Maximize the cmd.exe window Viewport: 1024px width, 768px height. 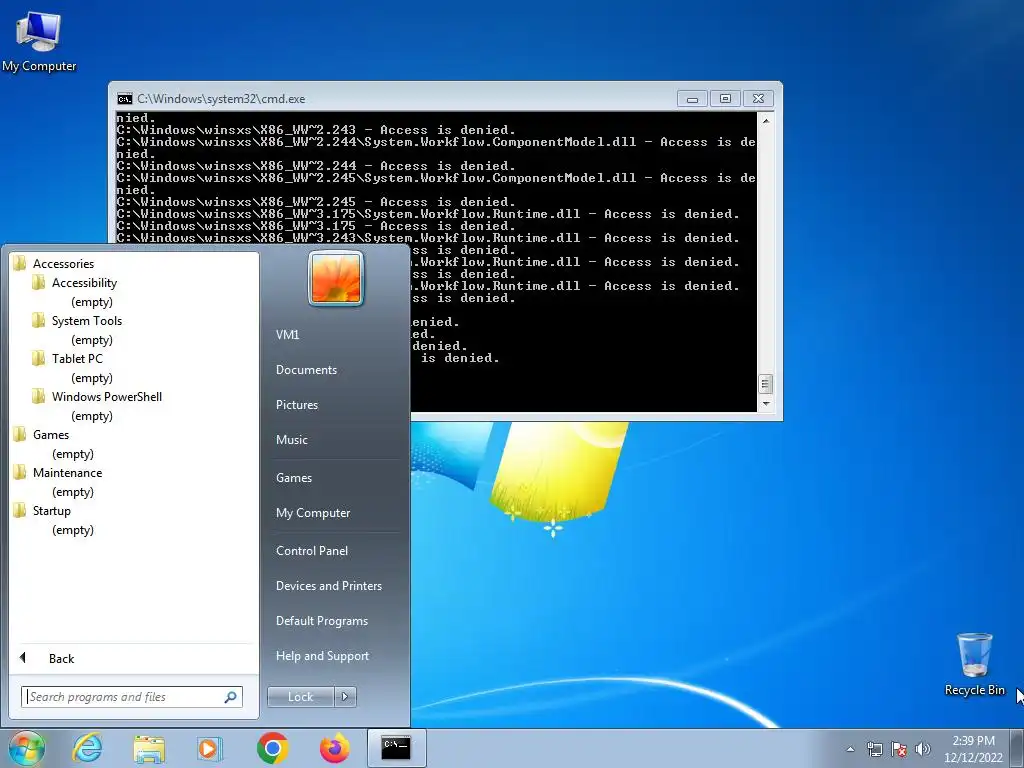(x=725, y=99)
